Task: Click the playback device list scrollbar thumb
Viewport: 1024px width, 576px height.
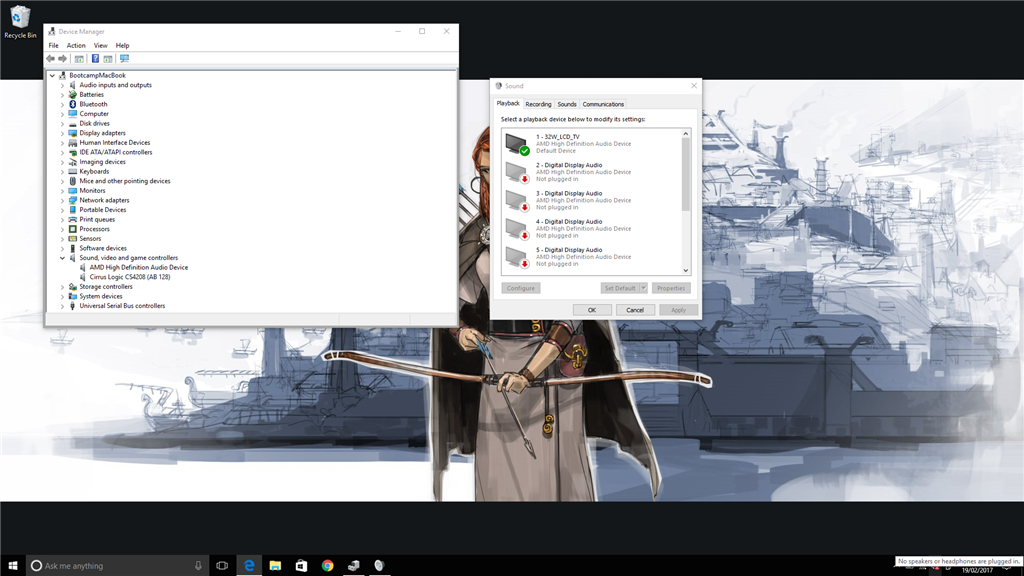Action: point(686,175)
